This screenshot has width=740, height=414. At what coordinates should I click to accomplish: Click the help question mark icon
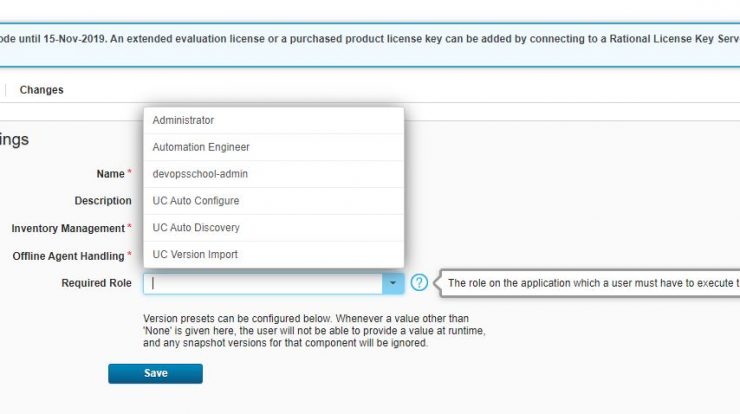(419, 283)
